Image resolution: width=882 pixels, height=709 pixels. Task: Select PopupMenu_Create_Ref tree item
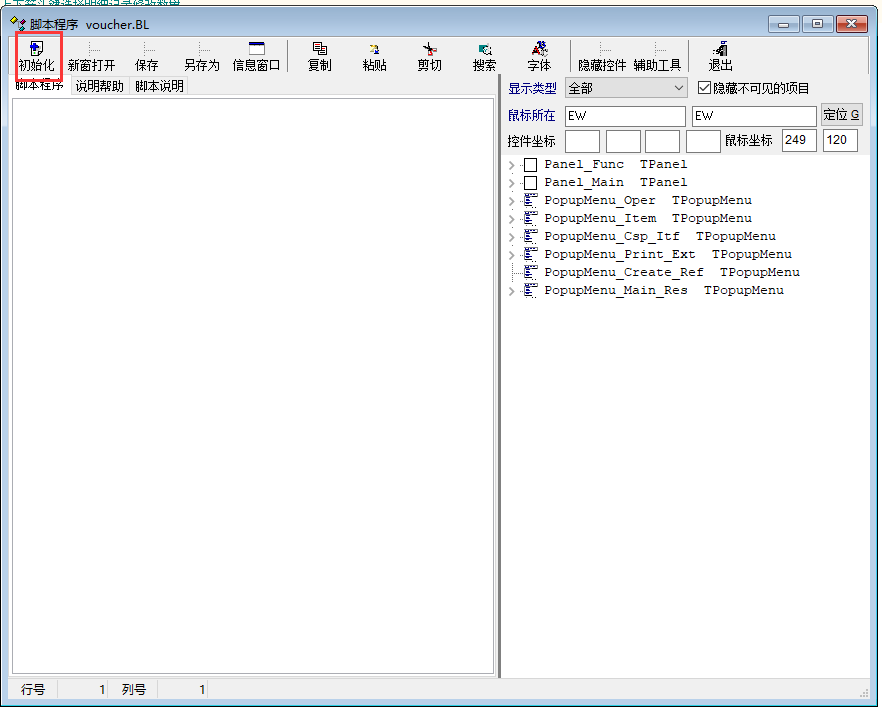[623, 273]
